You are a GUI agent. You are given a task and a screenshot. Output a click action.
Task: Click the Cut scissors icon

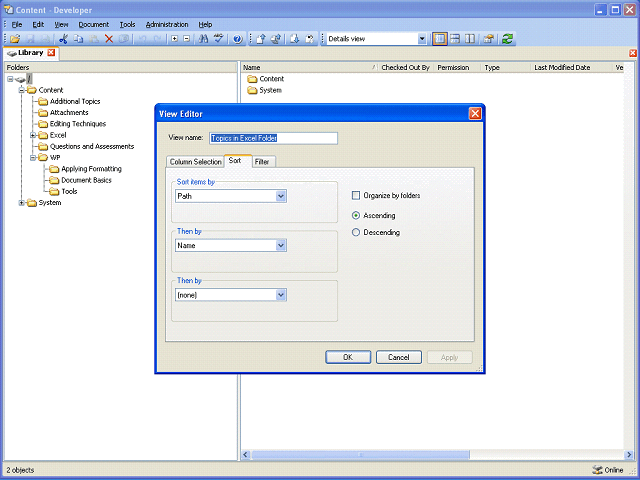[63, 39]
